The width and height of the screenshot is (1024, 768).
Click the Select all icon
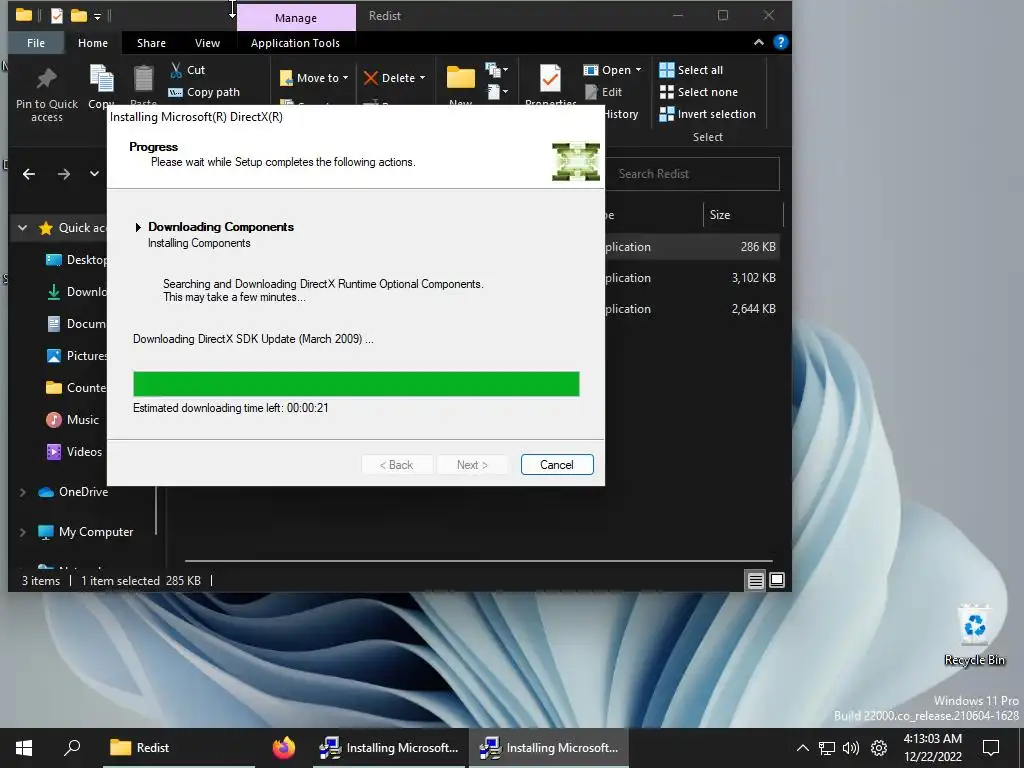pyautogui.click(x=666, y=70)
